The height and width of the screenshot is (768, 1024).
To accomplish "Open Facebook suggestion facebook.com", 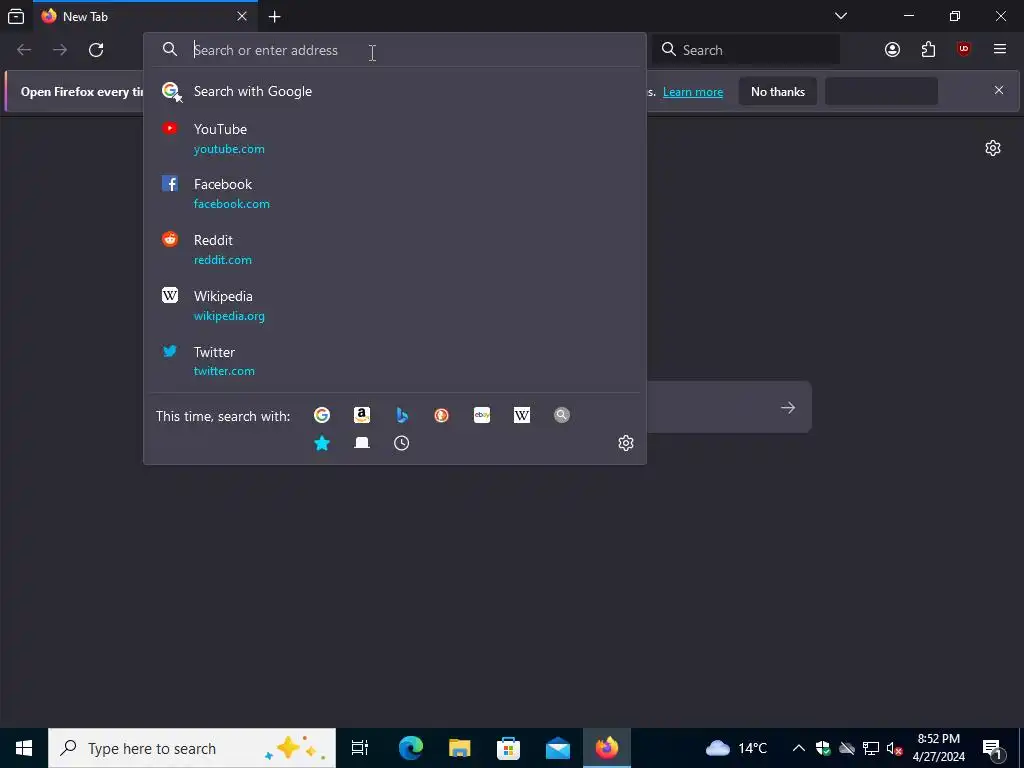I will coord(394,194).
